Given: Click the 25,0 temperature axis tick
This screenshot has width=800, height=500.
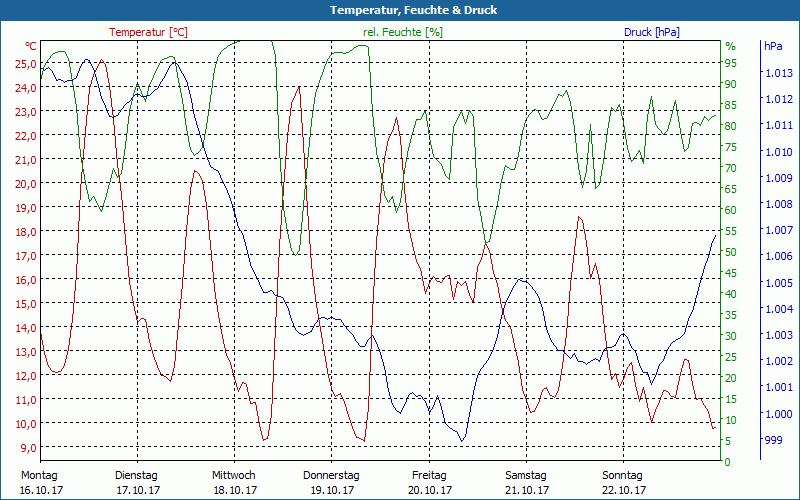Looking at the screenshot, I should tap(25, 63).
